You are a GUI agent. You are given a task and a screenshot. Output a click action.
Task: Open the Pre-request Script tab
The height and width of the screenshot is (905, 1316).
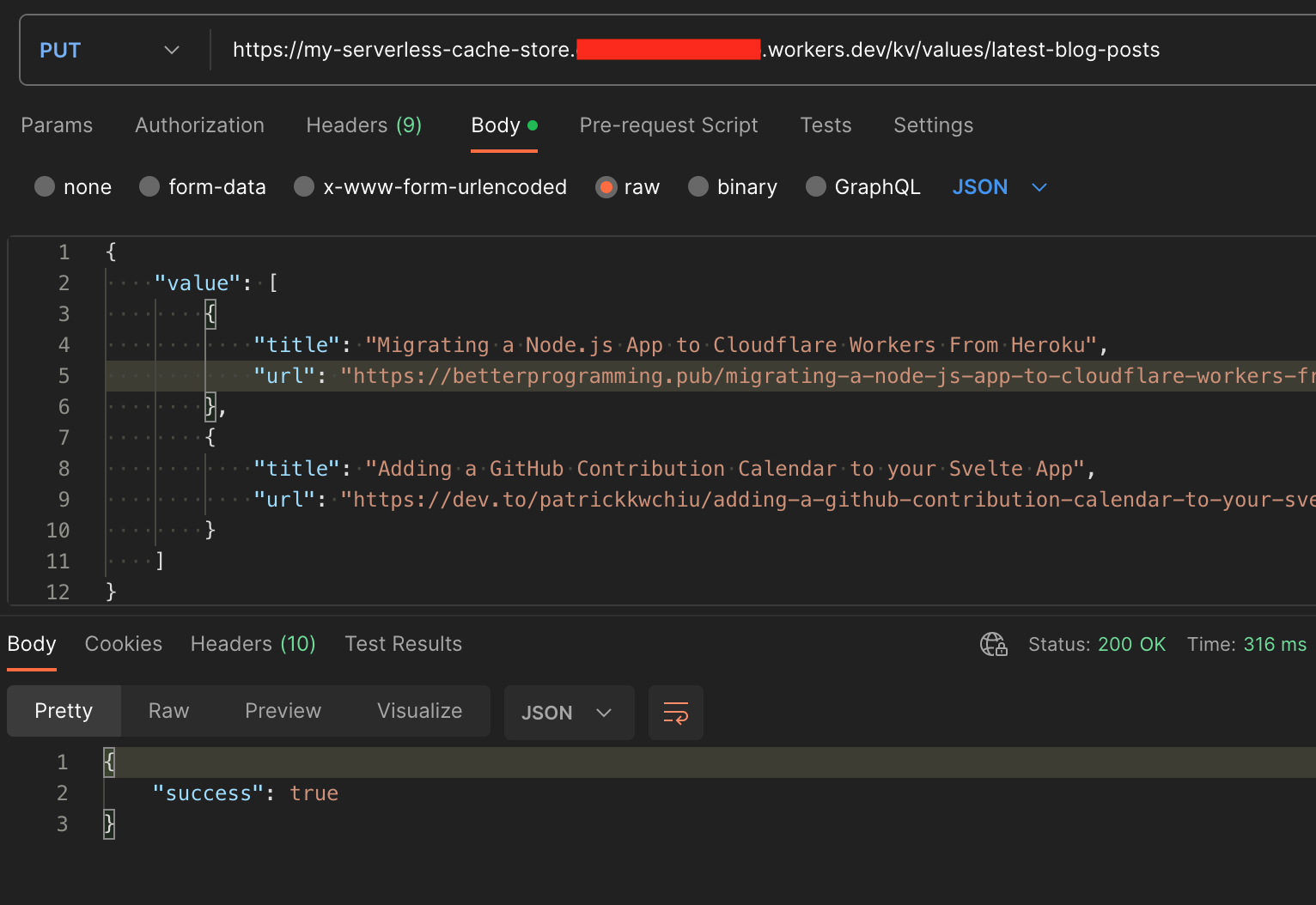point(668,125)
